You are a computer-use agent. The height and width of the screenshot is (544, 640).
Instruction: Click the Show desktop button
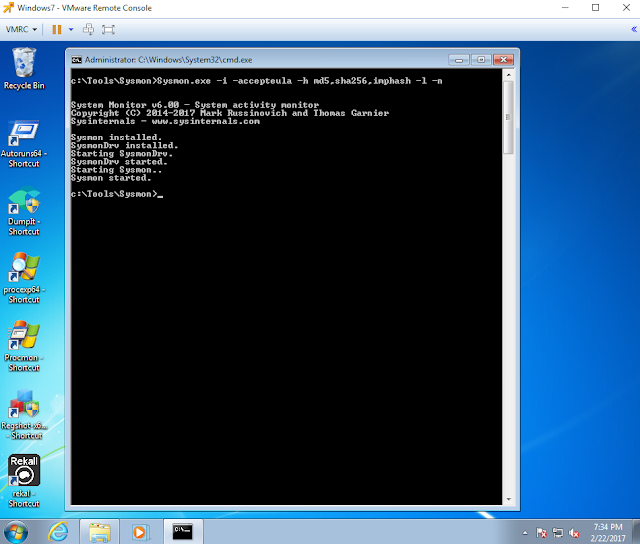point(636,532)
